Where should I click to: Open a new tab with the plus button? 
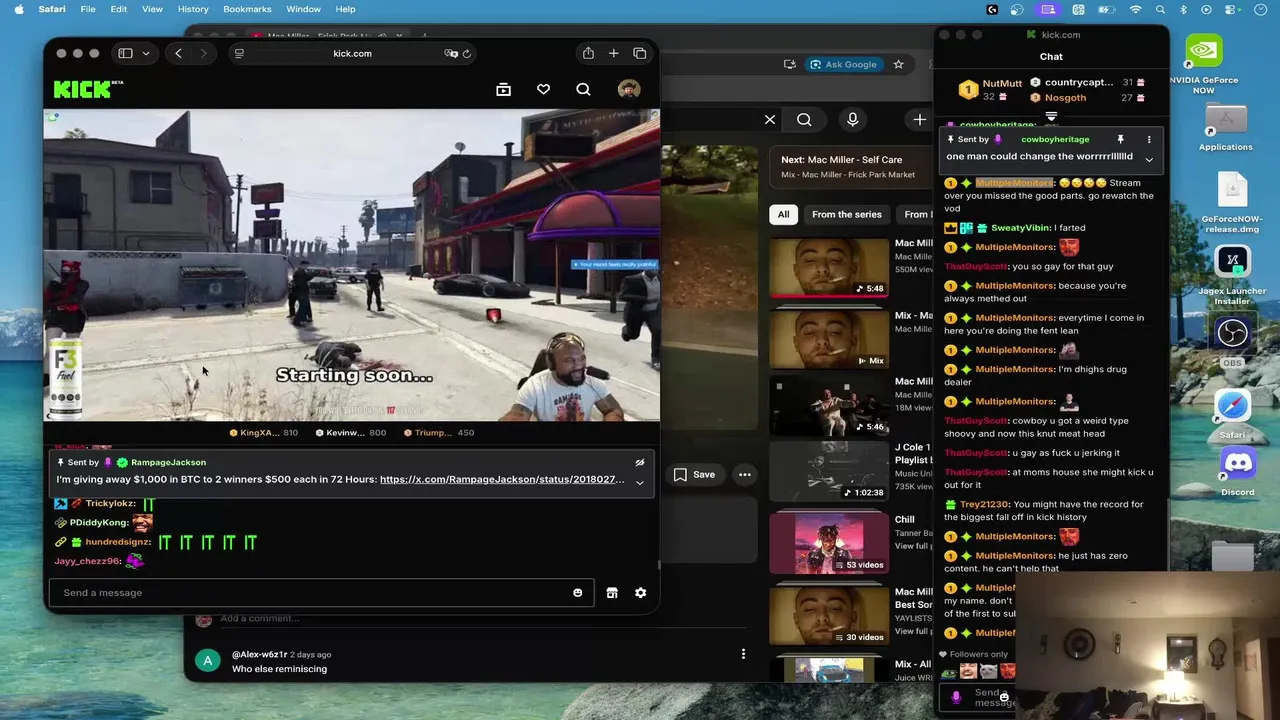tap(614, 53)
